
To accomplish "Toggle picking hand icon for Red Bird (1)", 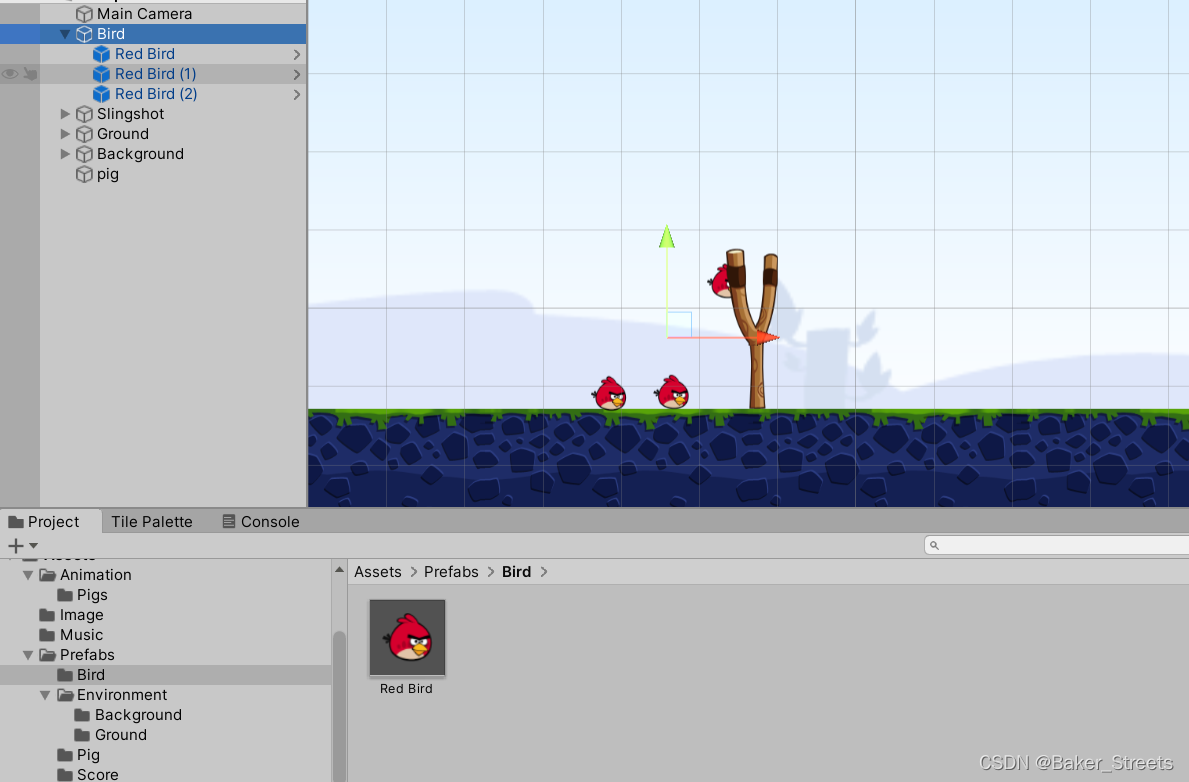I will [x=30, y=74].
